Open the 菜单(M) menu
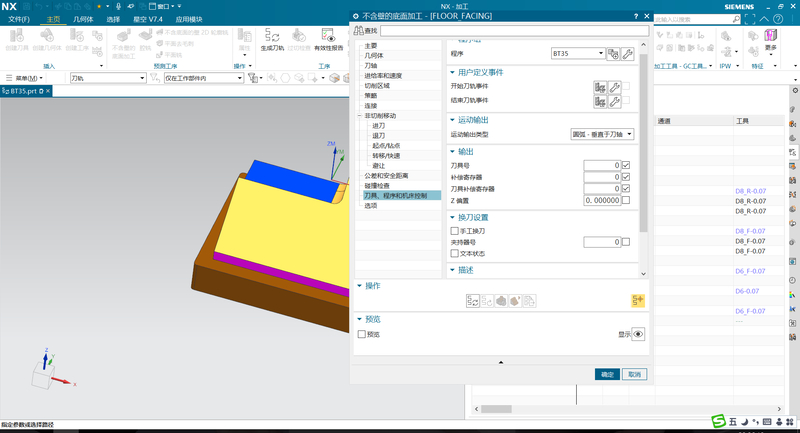This screenshot has width=800, height=433. [x=24, y=78]
